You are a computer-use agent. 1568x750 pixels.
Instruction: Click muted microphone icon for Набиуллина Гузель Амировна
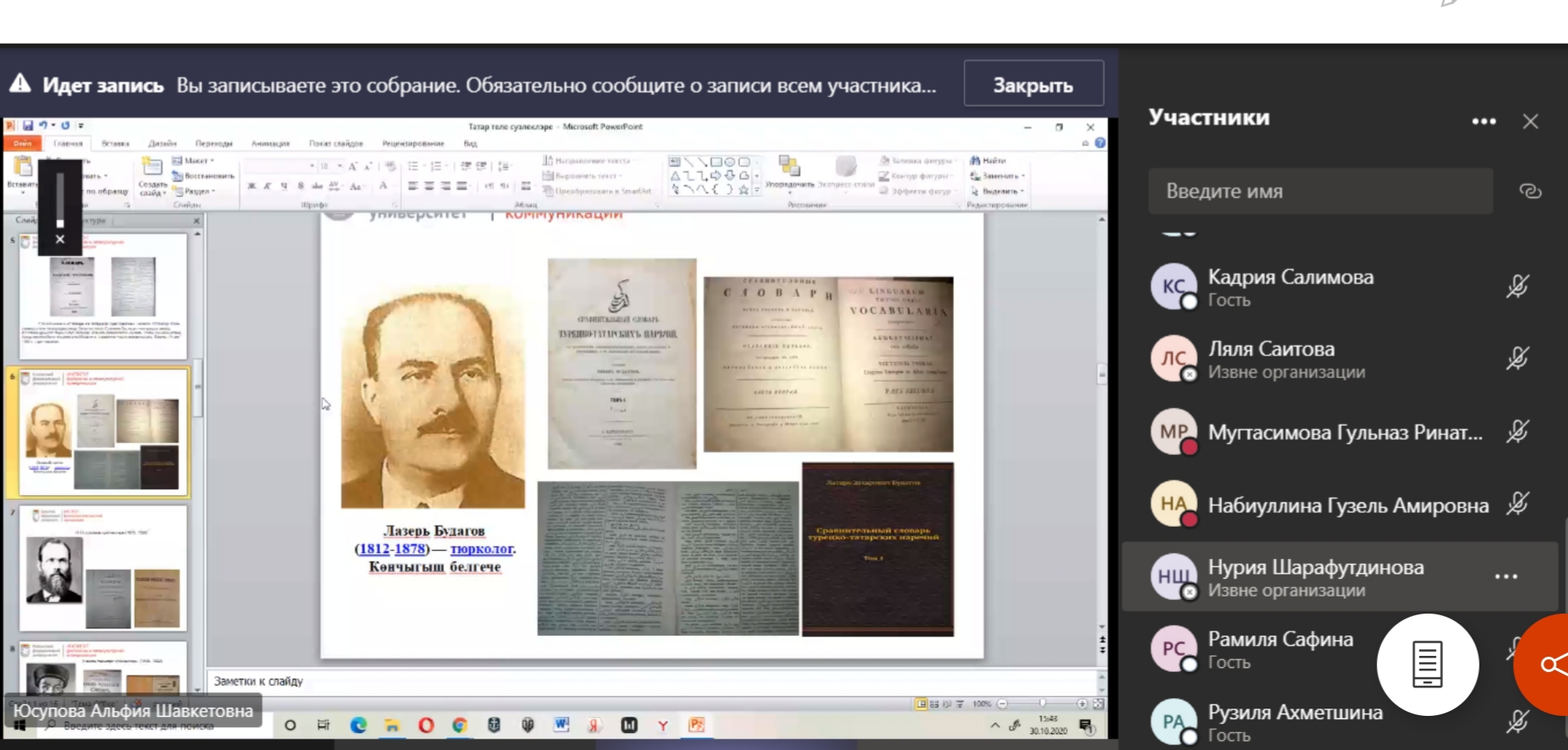(1517, 504)
